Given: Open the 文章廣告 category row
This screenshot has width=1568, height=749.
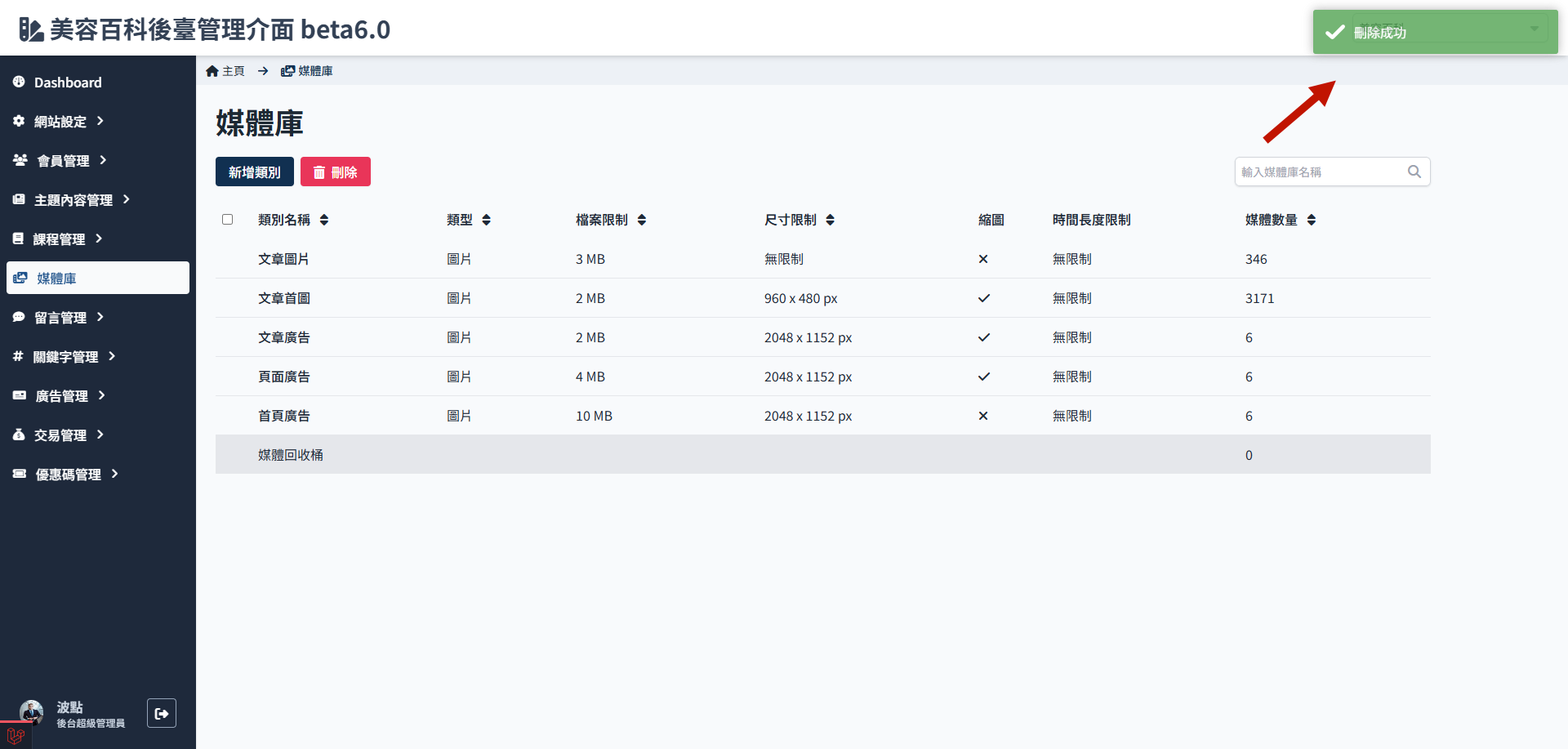Looking at the screenshot, I should [823, 337].
